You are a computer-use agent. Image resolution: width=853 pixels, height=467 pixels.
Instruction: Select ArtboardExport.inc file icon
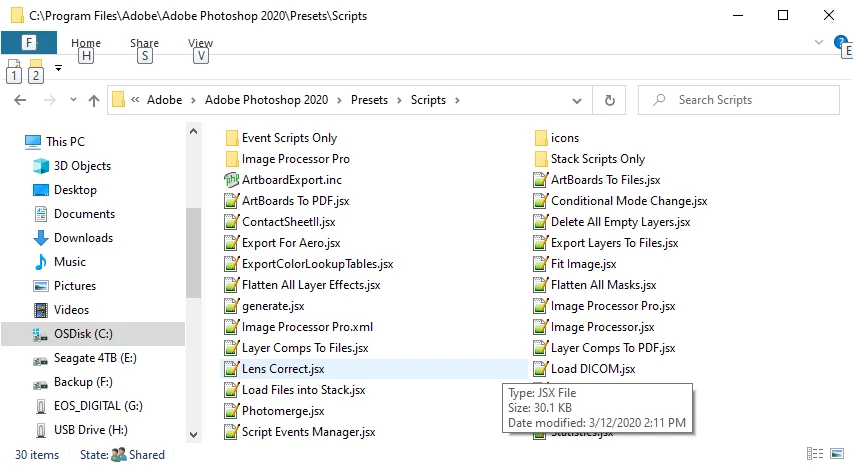pos(232,180)
